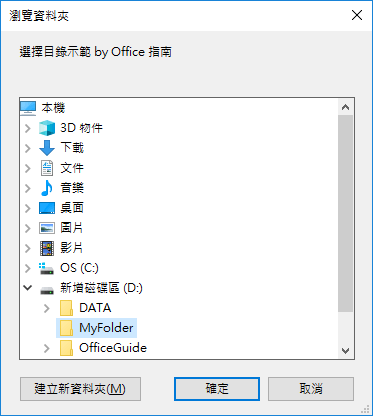Image resolution: width=373 pixels, height=416 pixels.
Task: Click the 圖片 pictures icon
Action: (47, 228)
